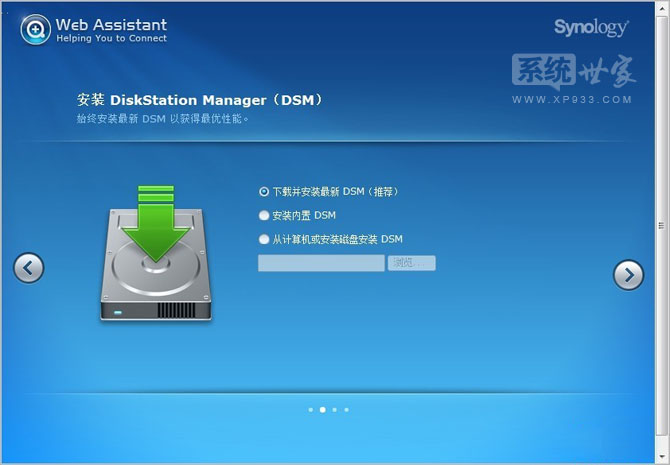Screen dimensions: 670x465
Task: Proceed with the right arrow button
Action: (x=628, y=275)
